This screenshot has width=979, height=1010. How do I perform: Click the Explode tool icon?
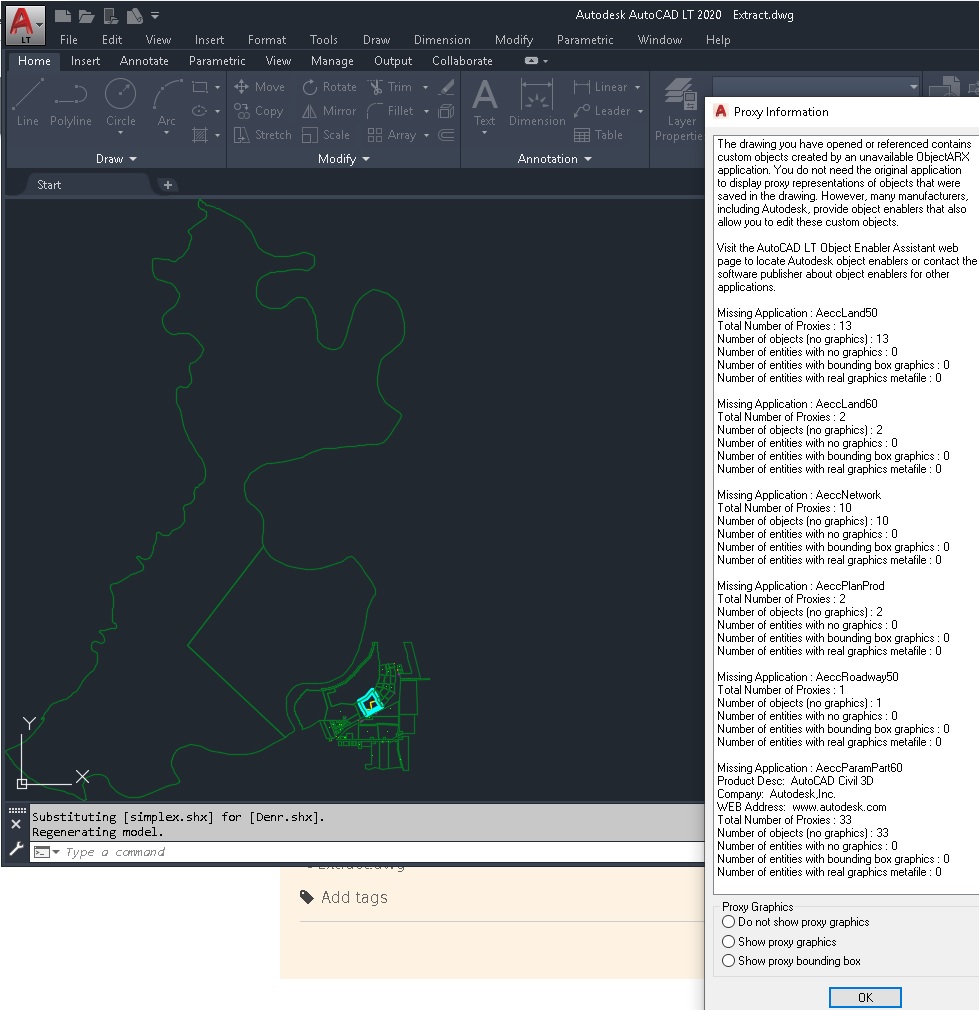[446, 111]
